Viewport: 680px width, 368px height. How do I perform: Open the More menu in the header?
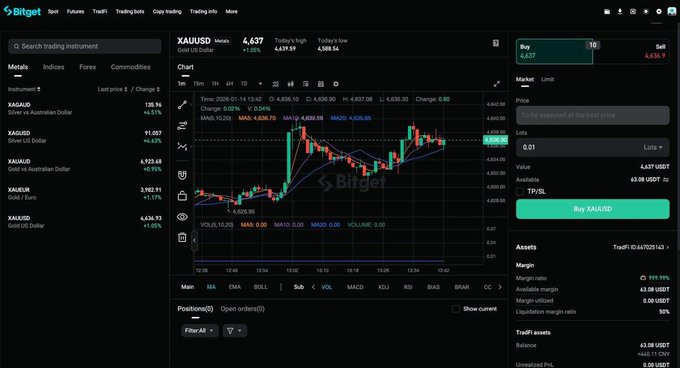point(232,12)
